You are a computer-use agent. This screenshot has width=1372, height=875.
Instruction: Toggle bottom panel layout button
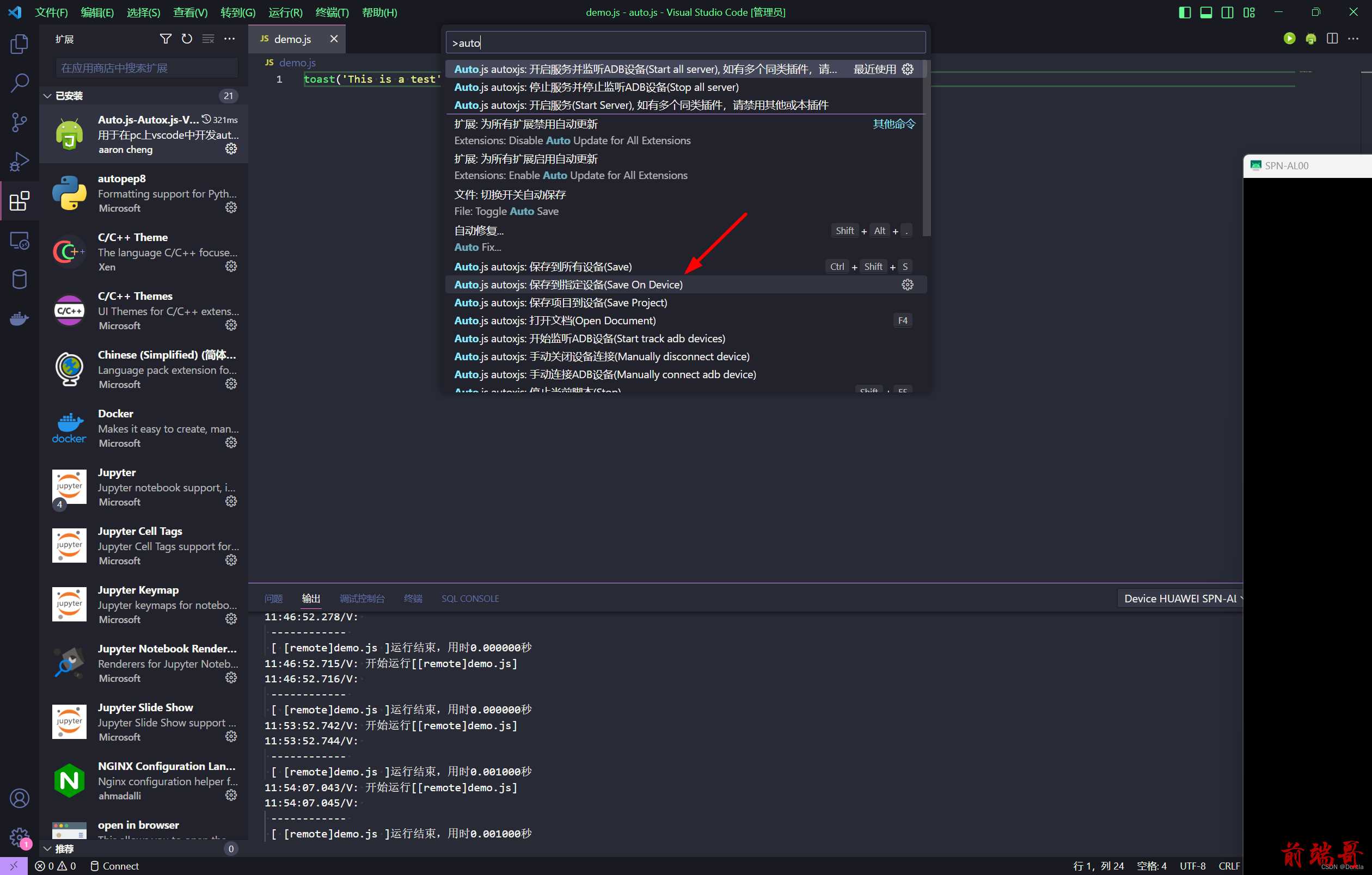pos(1206,12)
